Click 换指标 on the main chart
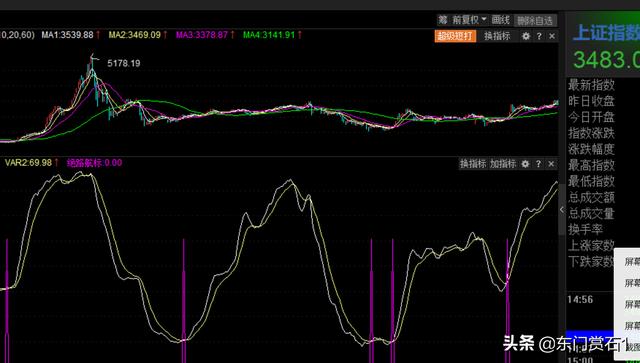The image size is (640, 363). pyautogui.click(x=497, y=36)
